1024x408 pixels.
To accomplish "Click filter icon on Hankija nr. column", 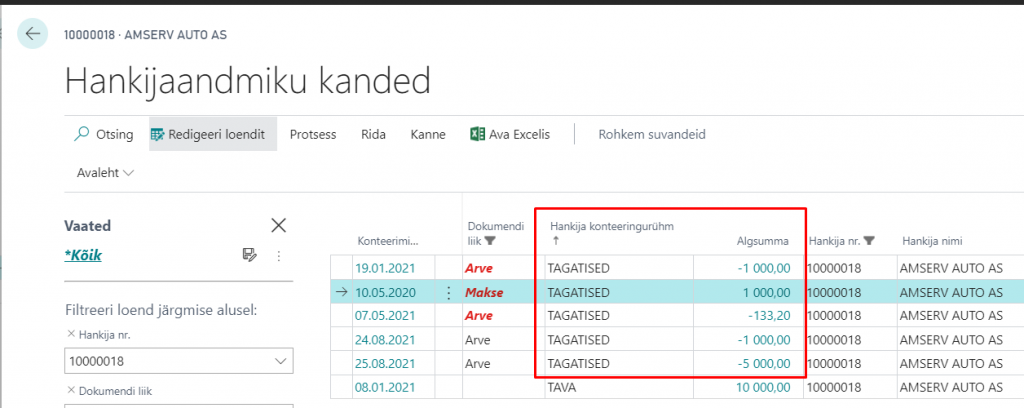I will (869, 240).
